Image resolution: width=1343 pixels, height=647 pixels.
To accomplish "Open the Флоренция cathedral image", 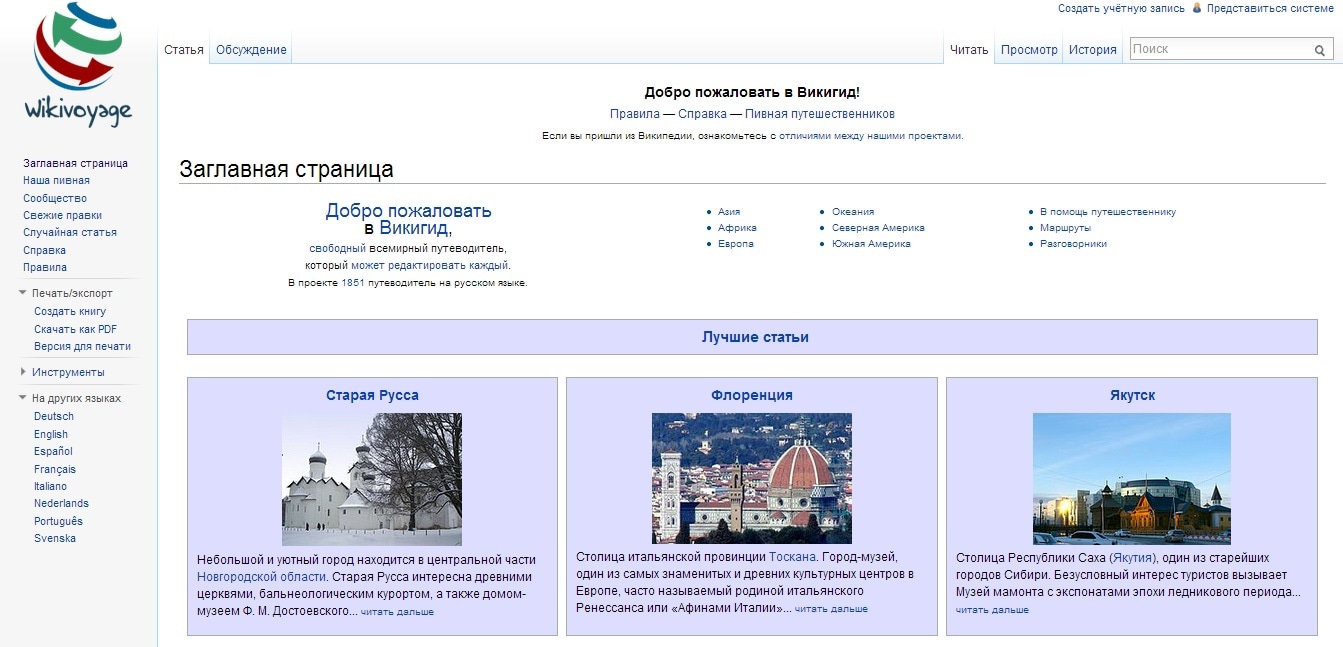I will point(751,478).
